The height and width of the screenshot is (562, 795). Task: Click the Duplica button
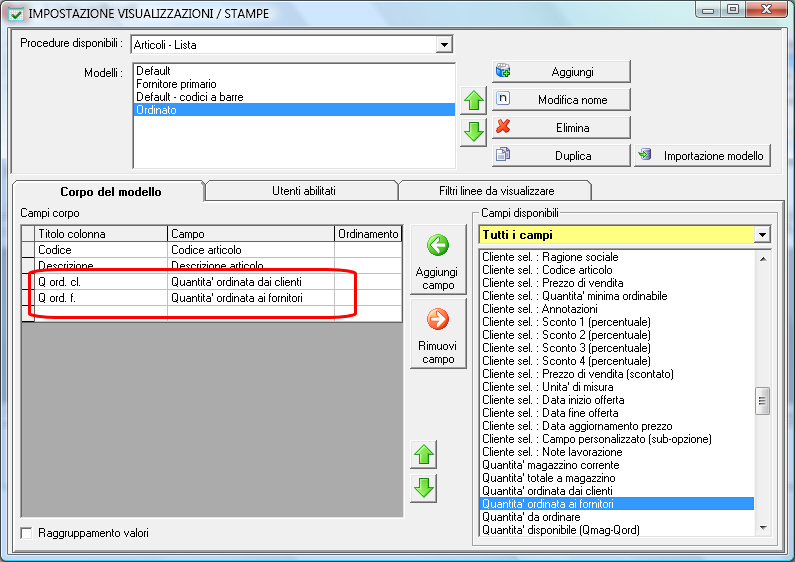tap(561, 155)
